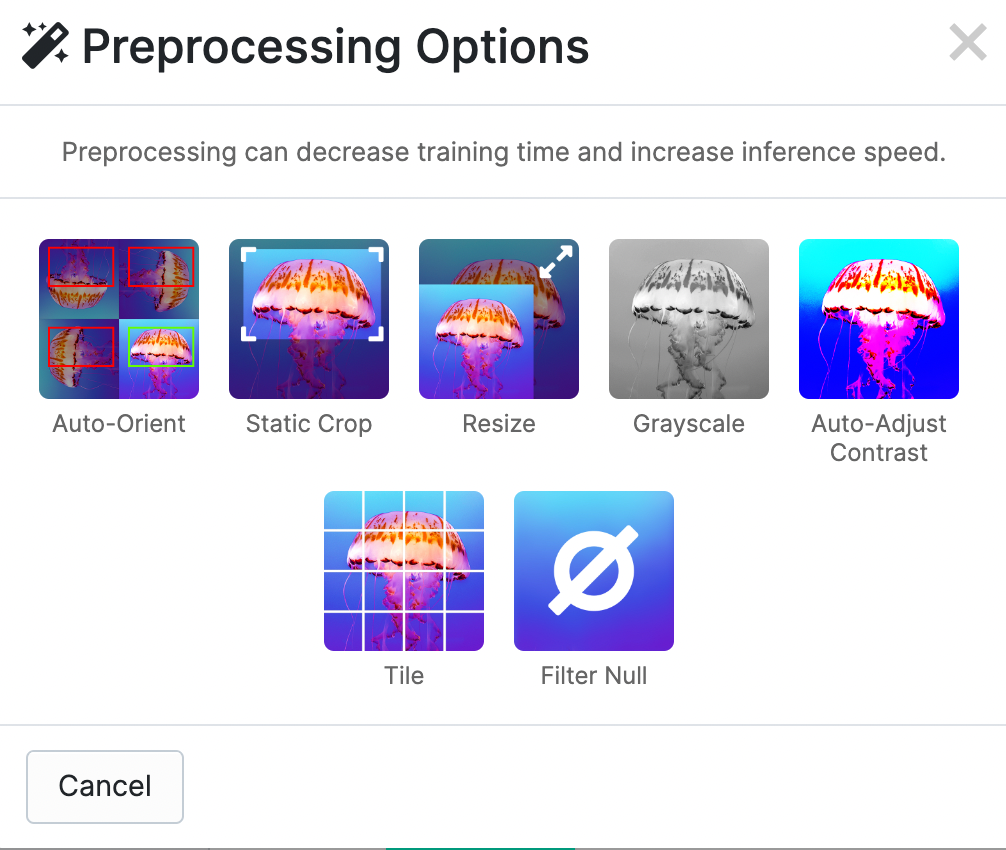The image size is (1006, 850).
Task: Cancel the preprocessing options dialog
Action: [105, 786]
